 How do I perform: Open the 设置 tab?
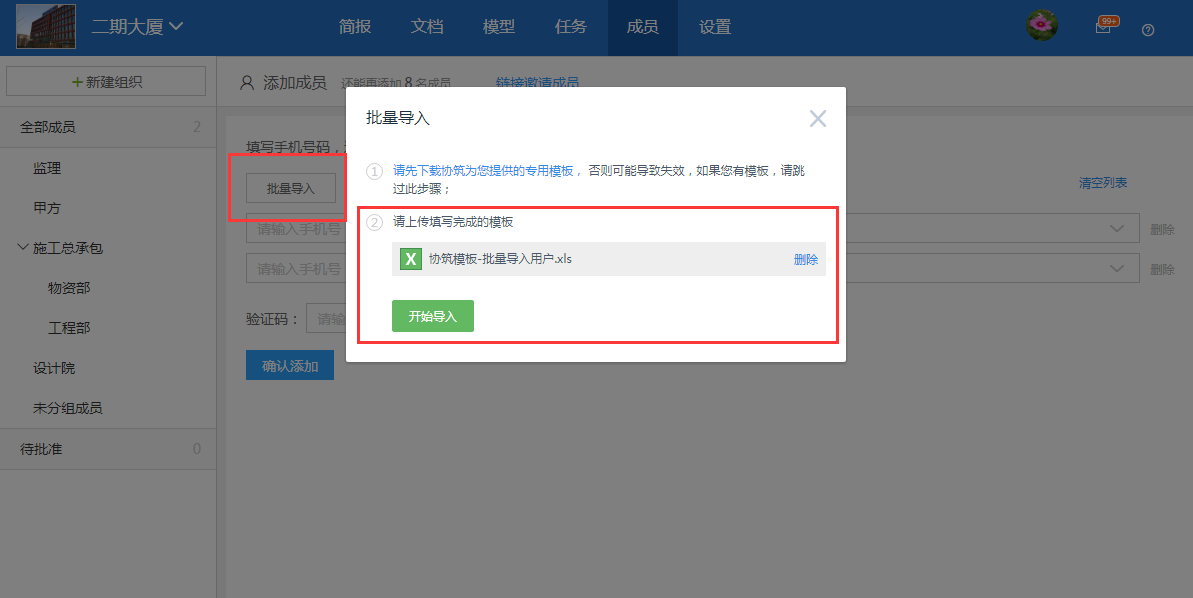pos(715,27)
